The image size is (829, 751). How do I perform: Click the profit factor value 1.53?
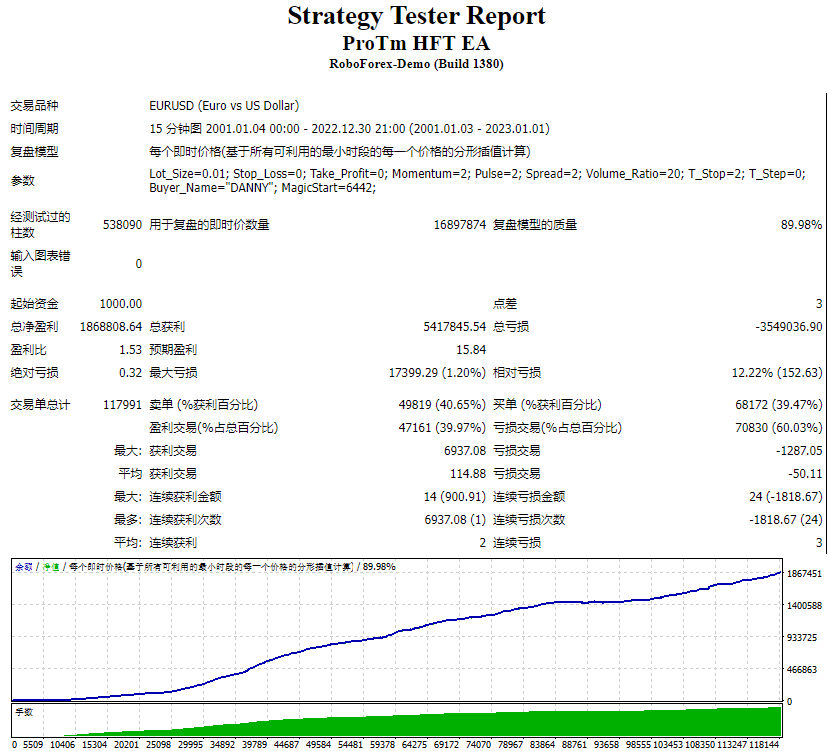130,350
